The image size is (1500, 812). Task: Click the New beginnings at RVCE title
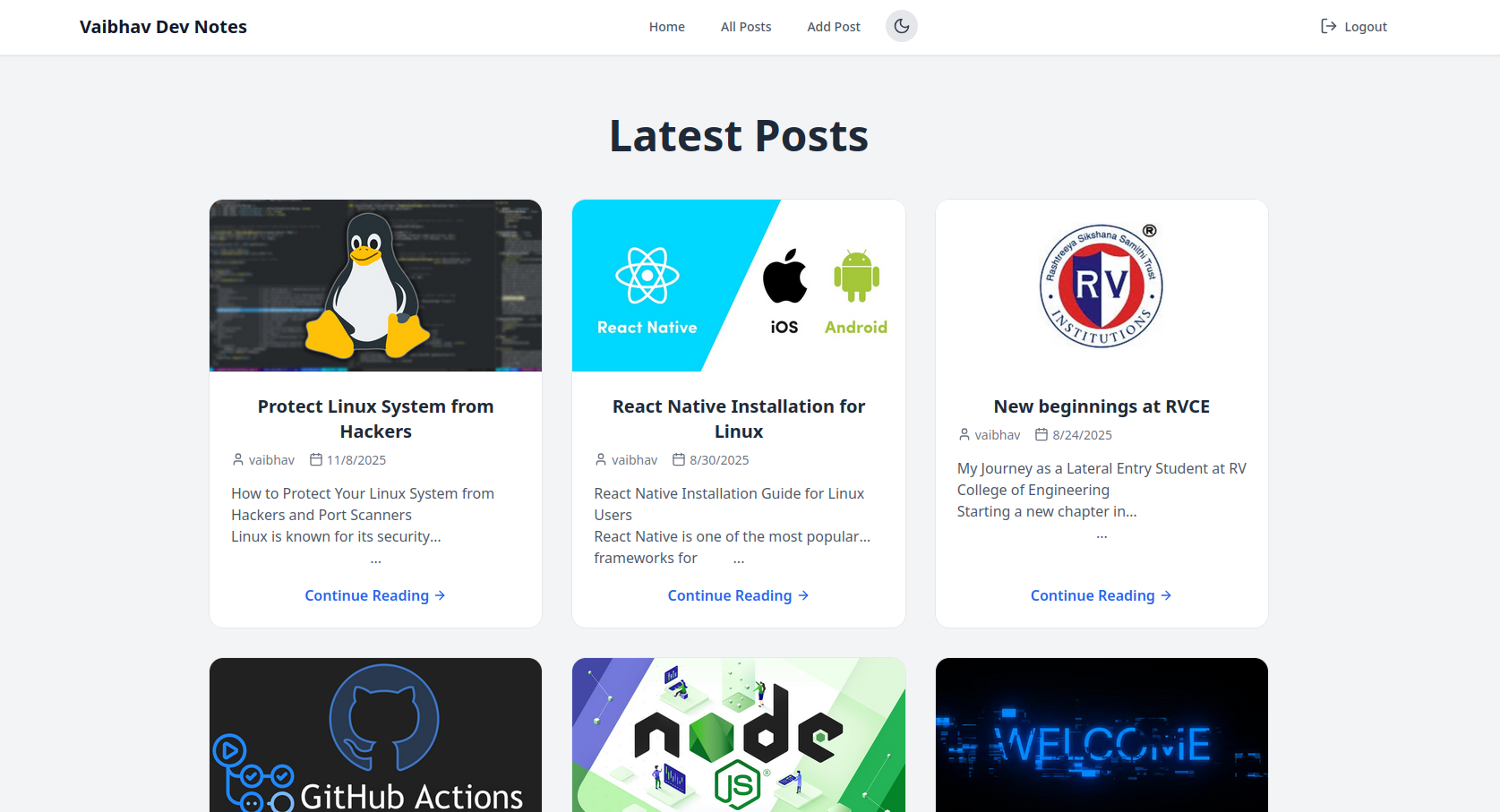point(1101,406)
